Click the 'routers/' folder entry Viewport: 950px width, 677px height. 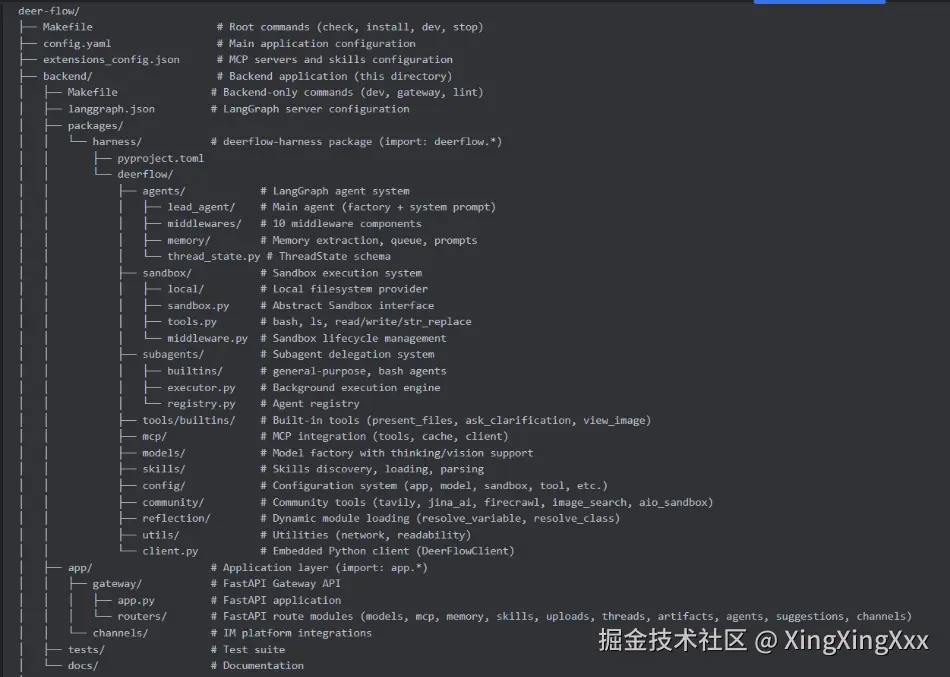click(x=142, y=616)
